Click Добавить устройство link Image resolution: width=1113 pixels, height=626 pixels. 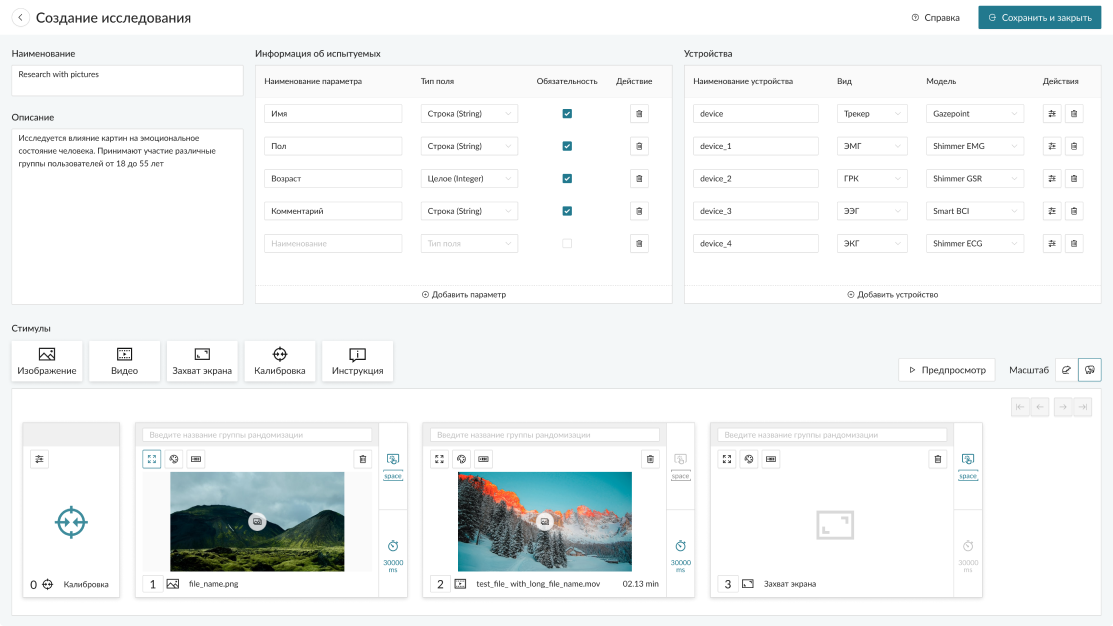tap(892, 295)
